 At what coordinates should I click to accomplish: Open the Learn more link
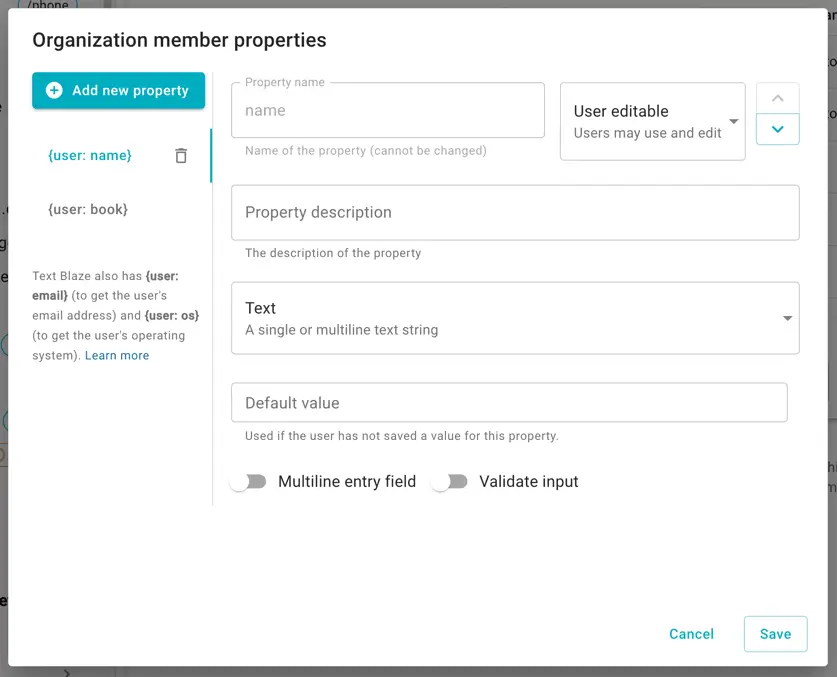117,355
